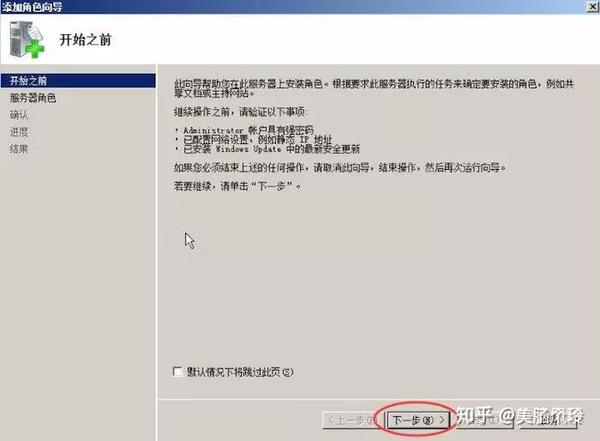Click the paragraph about cancelling this wizard
The image size is (600, 441).
tap(340, 168)
